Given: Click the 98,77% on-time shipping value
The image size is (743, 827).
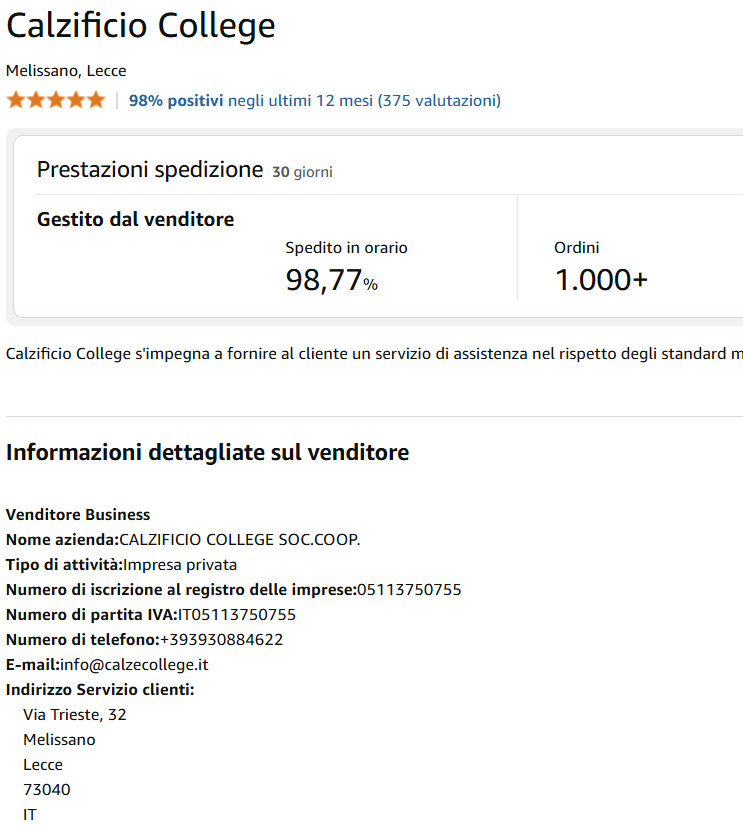Looking at the screenshot, I should [331, 281].
